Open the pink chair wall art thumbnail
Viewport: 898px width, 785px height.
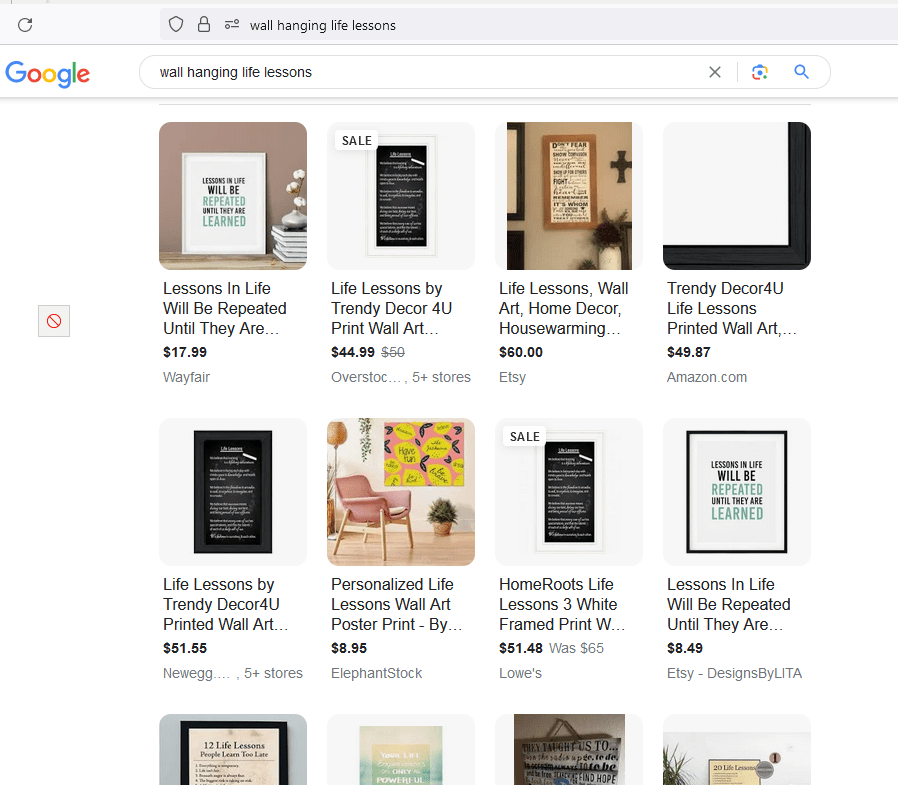pos(400,492)
